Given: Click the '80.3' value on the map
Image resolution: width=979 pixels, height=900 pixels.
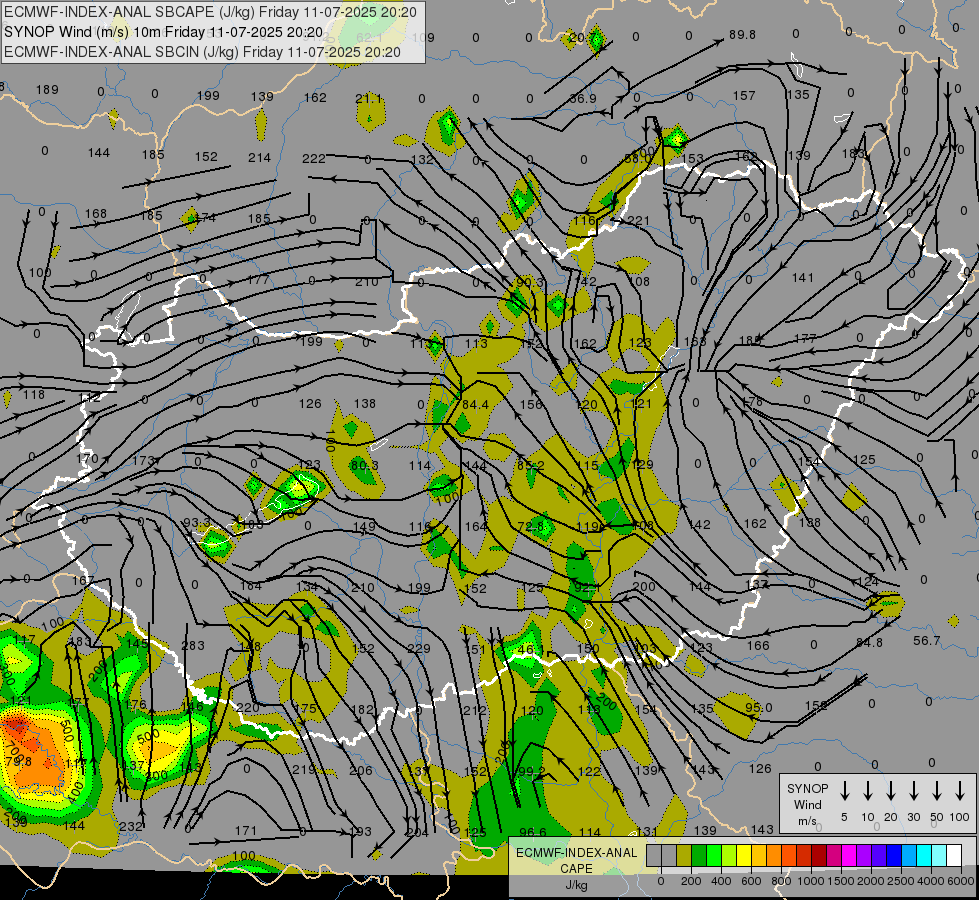Looking at the screenshot, I should click(x=365, y=465).
